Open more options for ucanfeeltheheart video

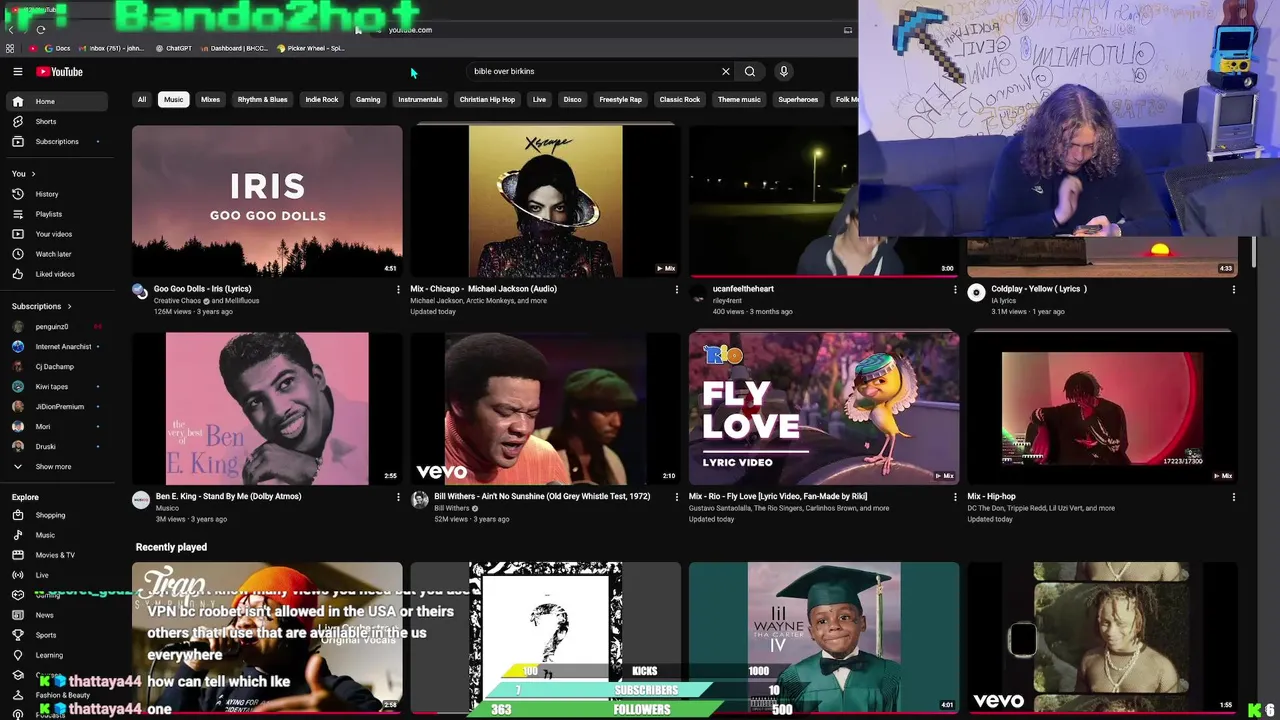pyautogui.click(x=955, y=289)
